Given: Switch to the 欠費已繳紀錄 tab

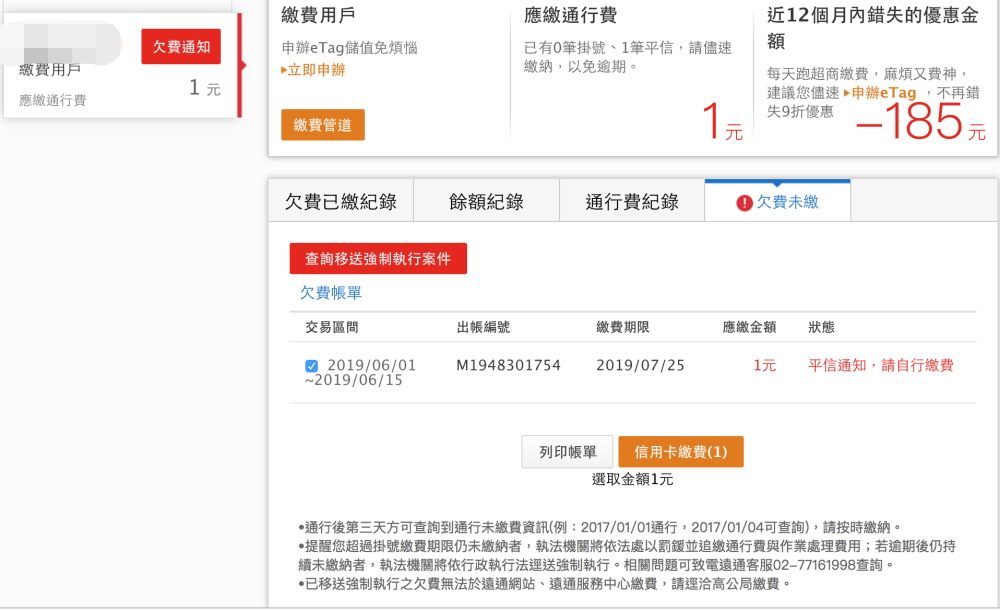Looking at the screenshot, I should [x=340, y=202].
